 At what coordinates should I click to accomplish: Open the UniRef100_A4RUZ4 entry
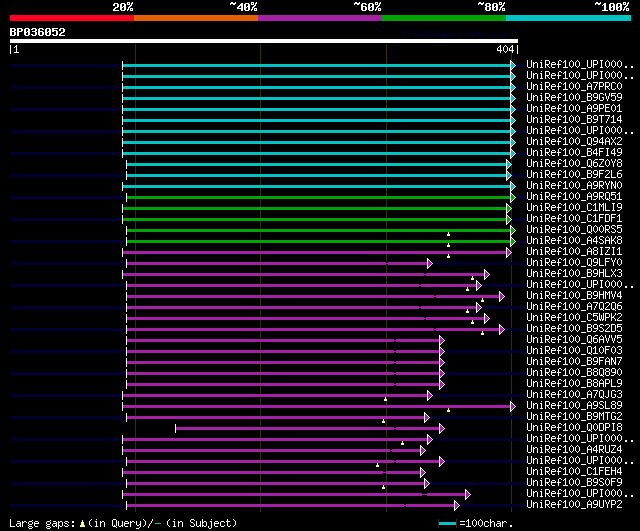point(574,450)
